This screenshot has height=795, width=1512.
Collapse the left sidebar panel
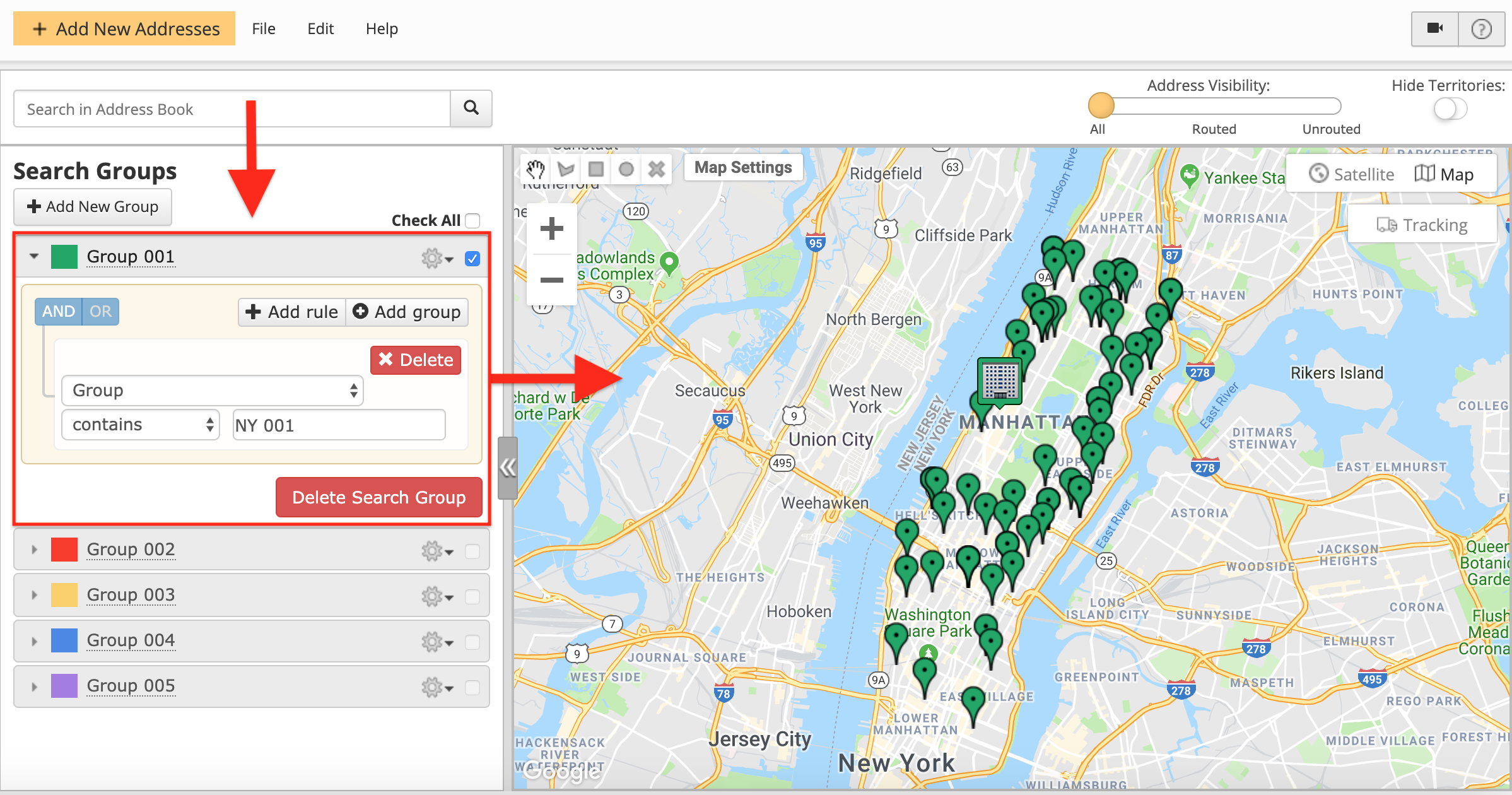click(x=507, y=468)
